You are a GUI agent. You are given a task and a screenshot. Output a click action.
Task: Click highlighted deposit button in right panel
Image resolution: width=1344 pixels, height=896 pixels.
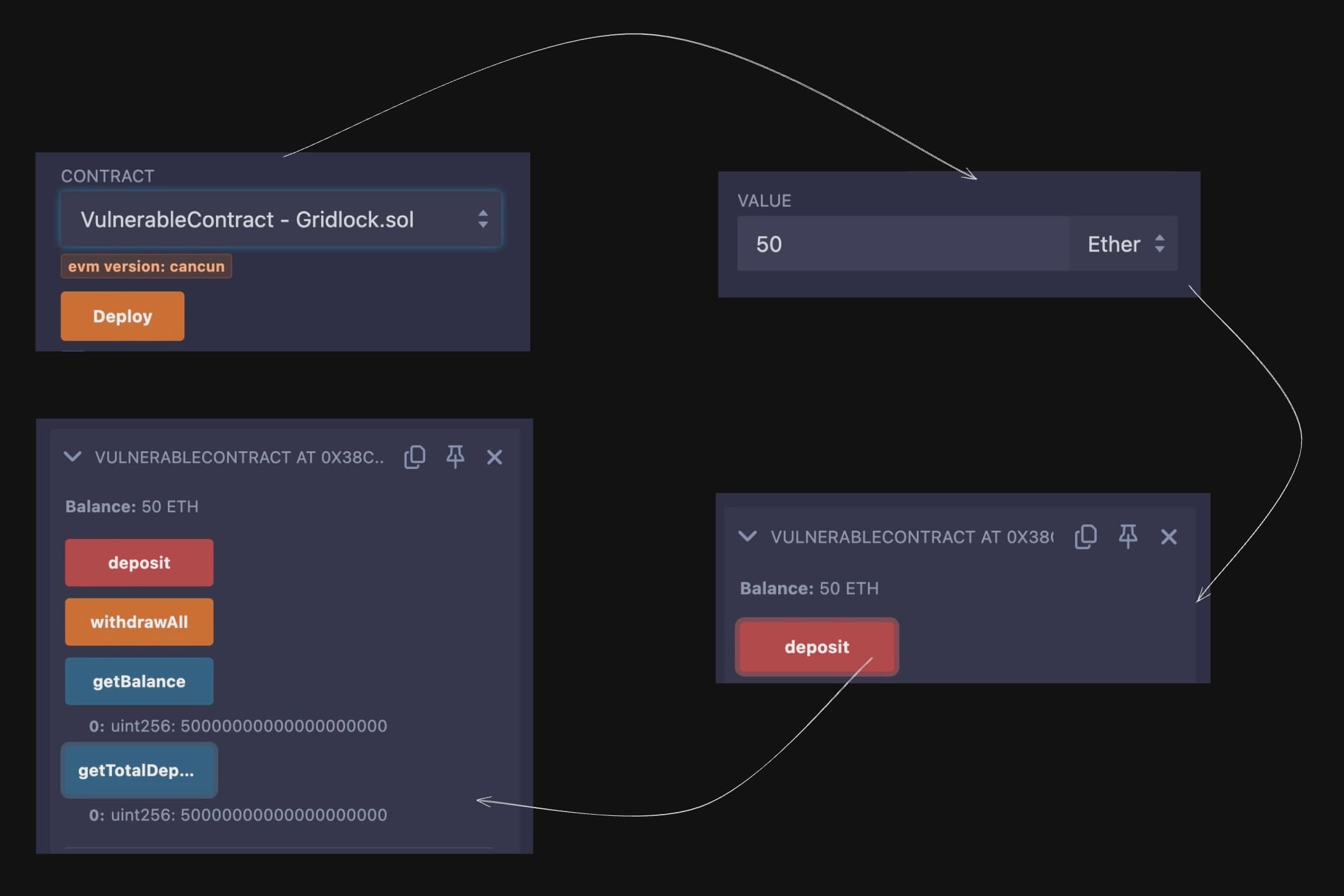tap(816, 647)
